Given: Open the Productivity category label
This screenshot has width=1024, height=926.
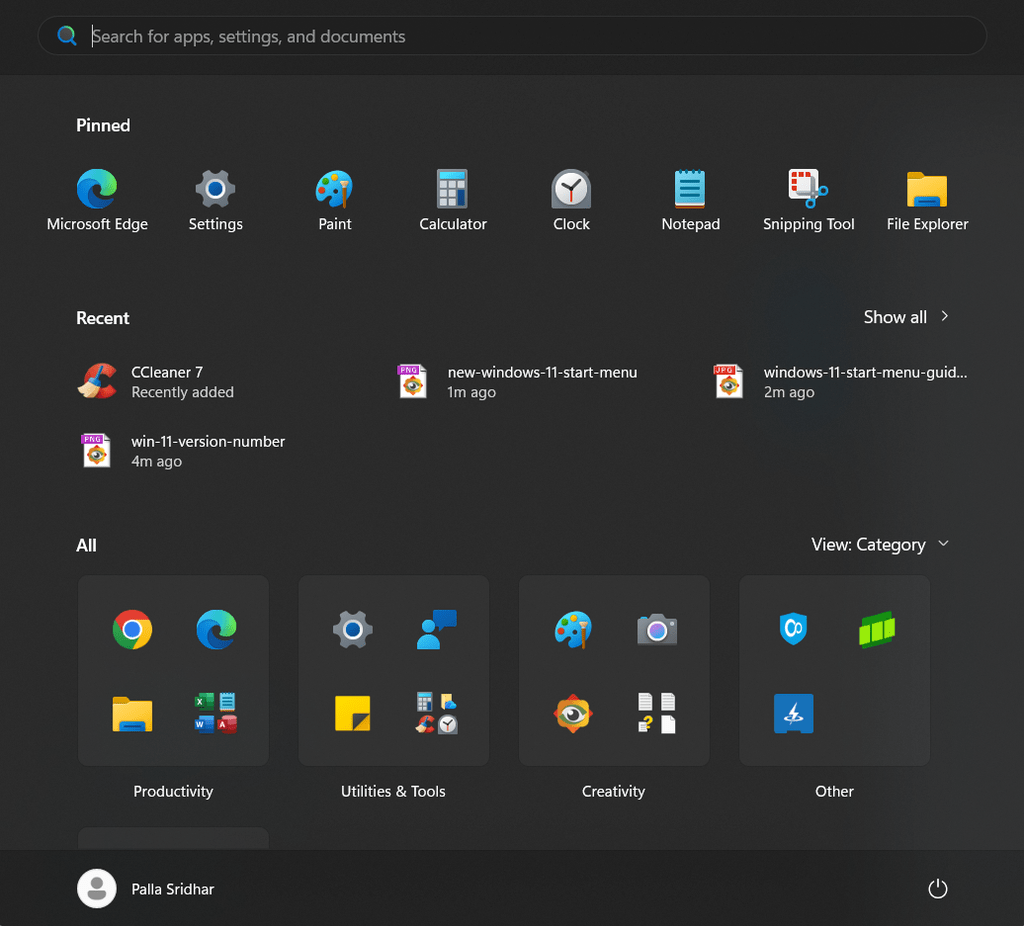Looking at the screenshot, I should (173, 791).
